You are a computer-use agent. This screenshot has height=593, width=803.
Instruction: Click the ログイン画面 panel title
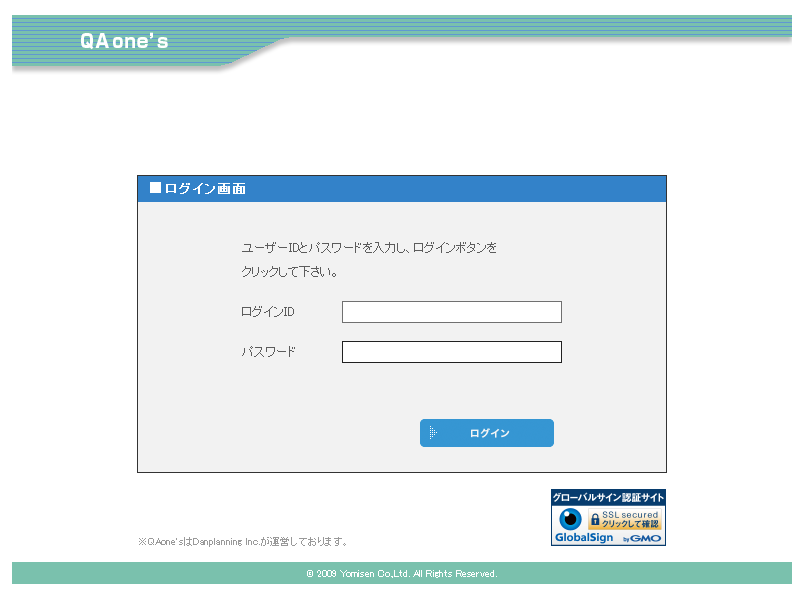point(205,188)
